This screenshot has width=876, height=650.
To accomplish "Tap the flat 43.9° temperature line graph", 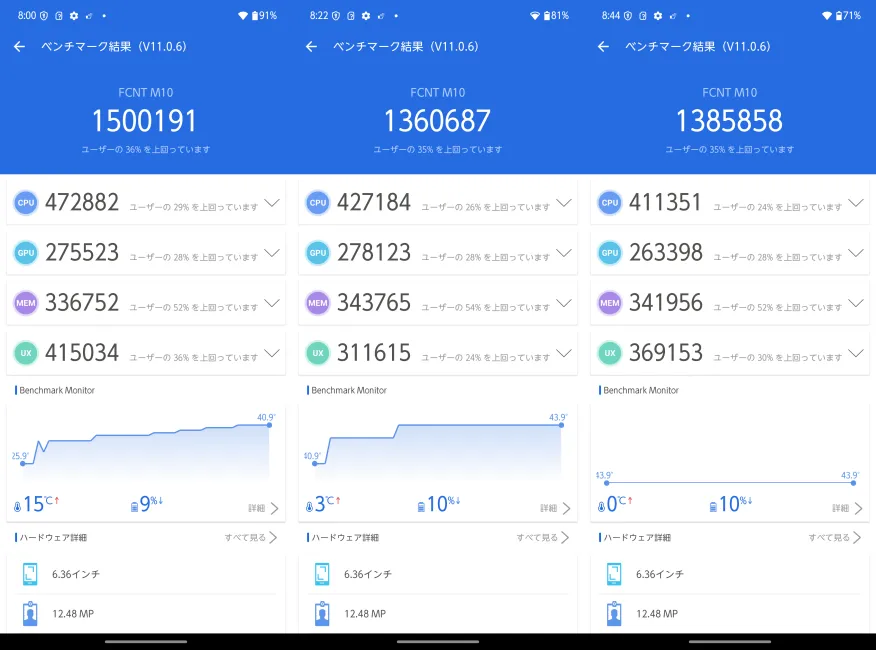I will (x=730, y=480).
